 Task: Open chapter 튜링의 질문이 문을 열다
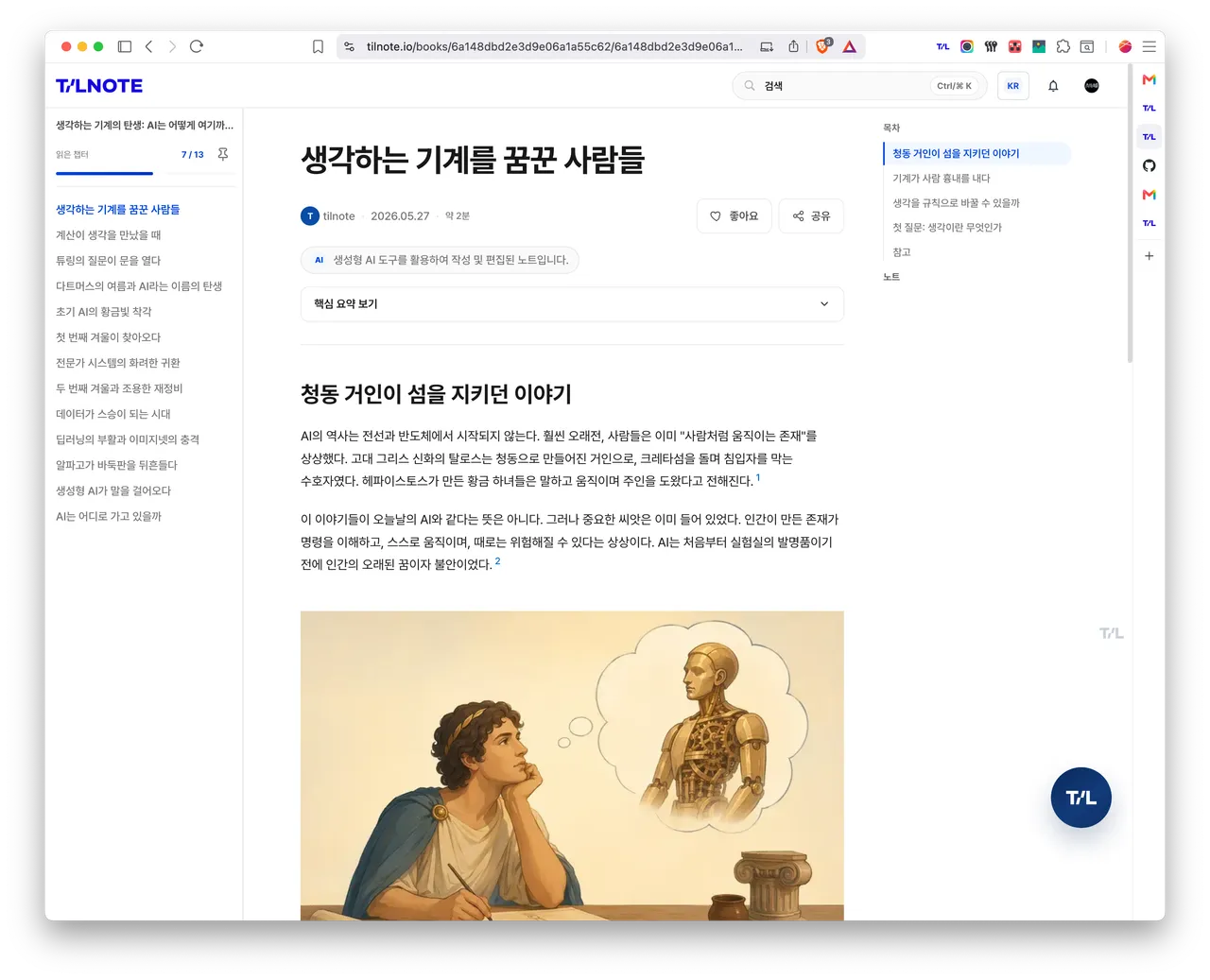point(109,261)
